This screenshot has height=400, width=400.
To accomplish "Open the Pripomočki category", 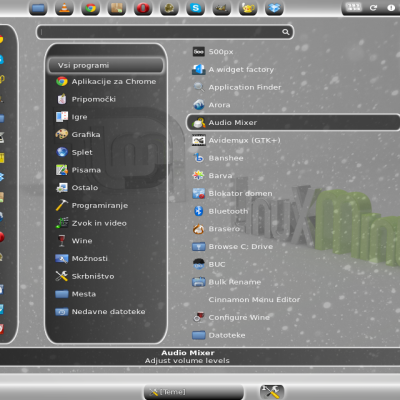I will pos(86,99).
